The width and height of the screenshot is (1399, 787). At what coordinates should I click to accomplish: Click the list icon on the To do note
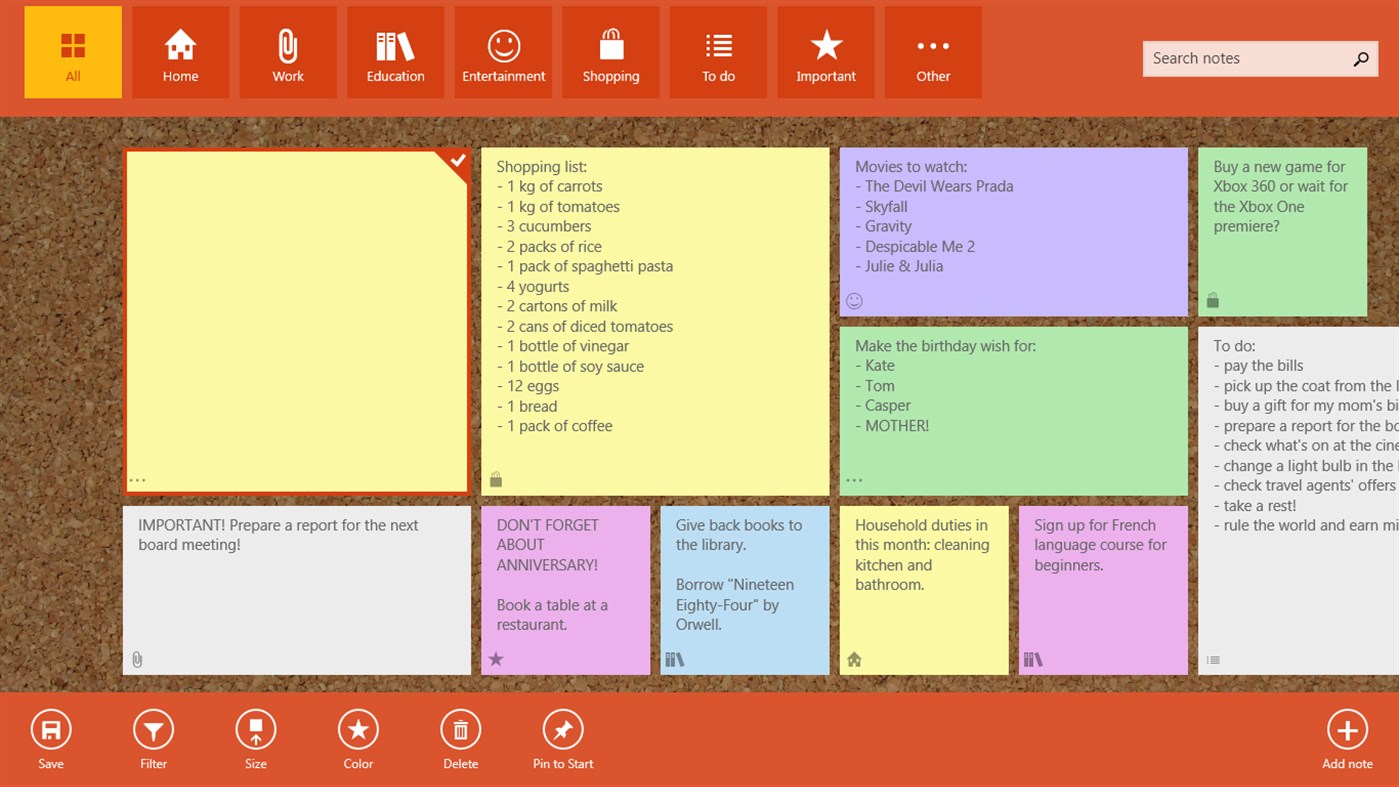click(x=1212, y=659)
